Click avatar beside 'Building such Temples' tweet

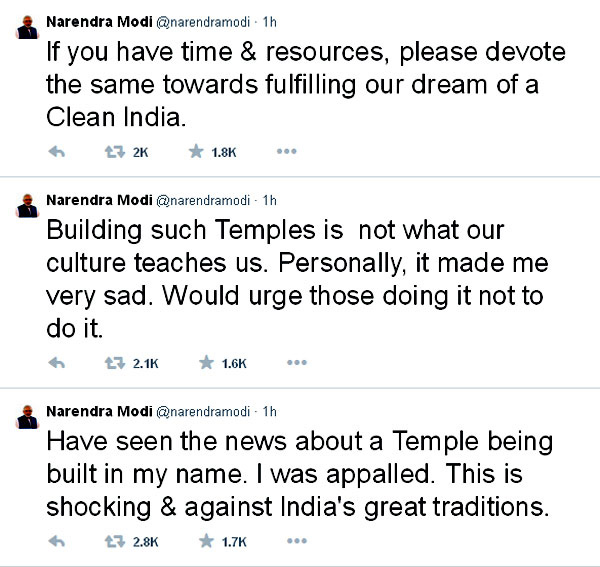click(27, 204)
